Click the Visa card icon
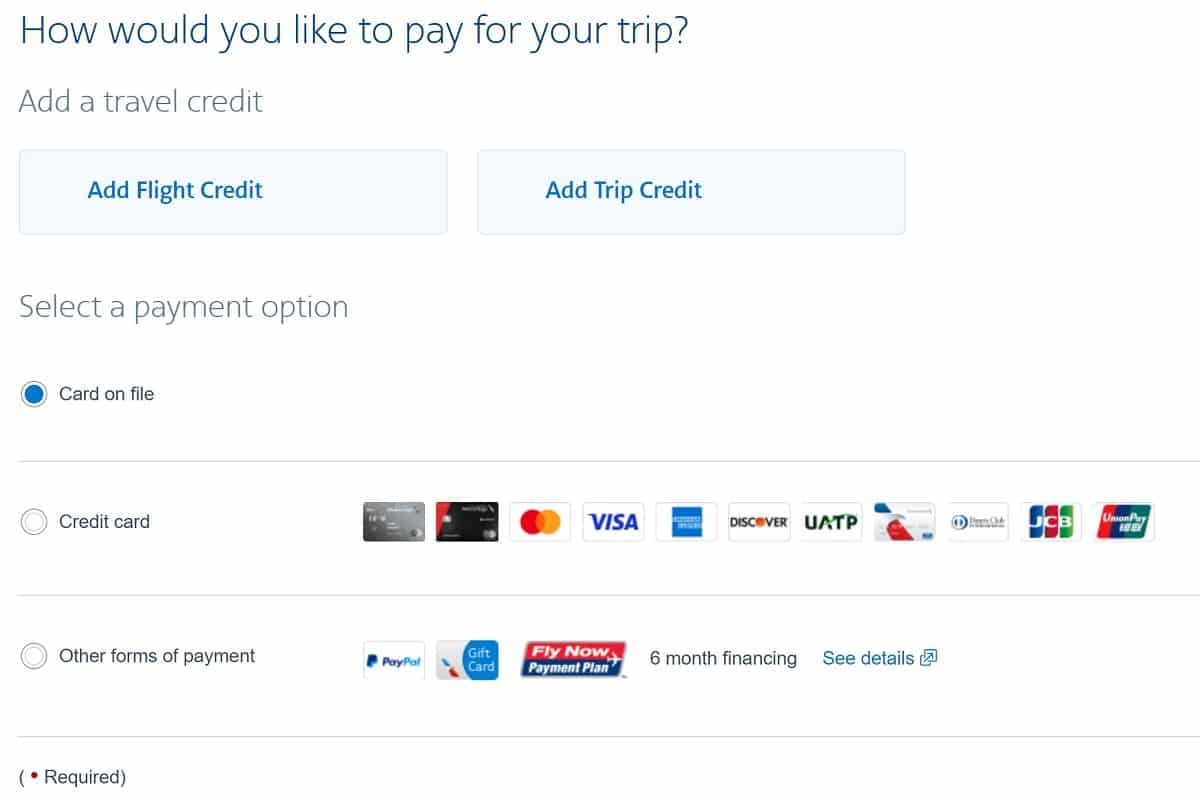 (613, 522)
